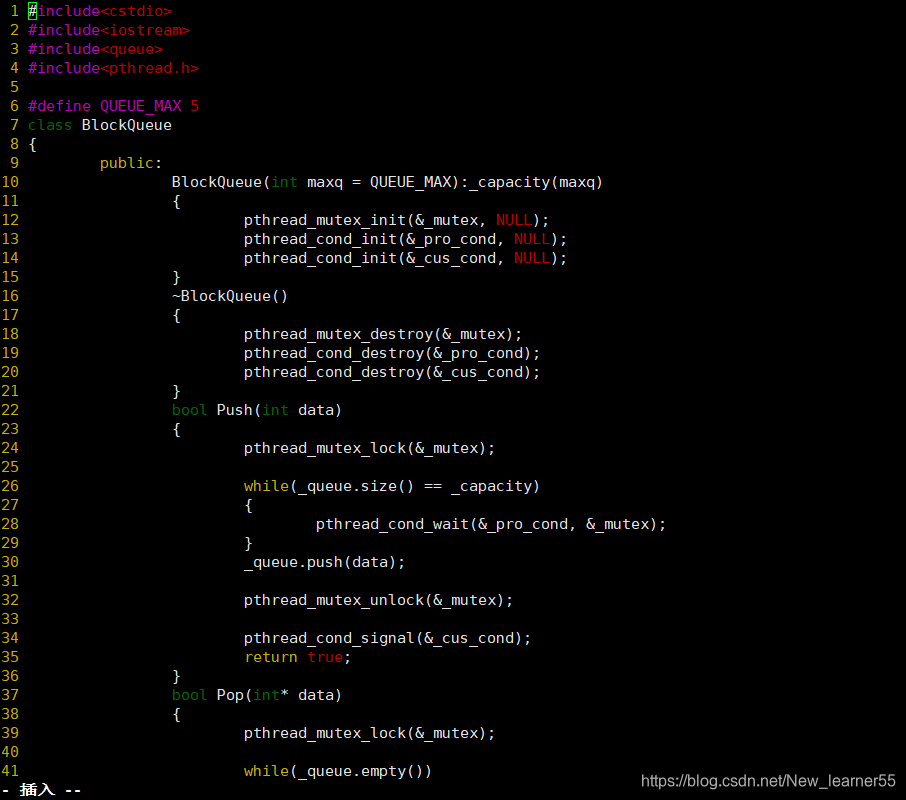Click the #include<pthread.h> line
This screenshot has width=906, height=800.
click(x=113, y=68)
